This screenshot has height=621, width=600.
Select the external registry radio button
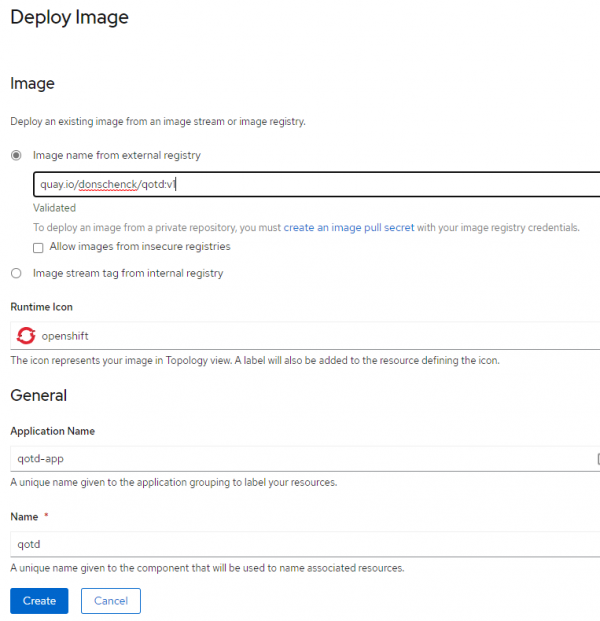(16, 155)
